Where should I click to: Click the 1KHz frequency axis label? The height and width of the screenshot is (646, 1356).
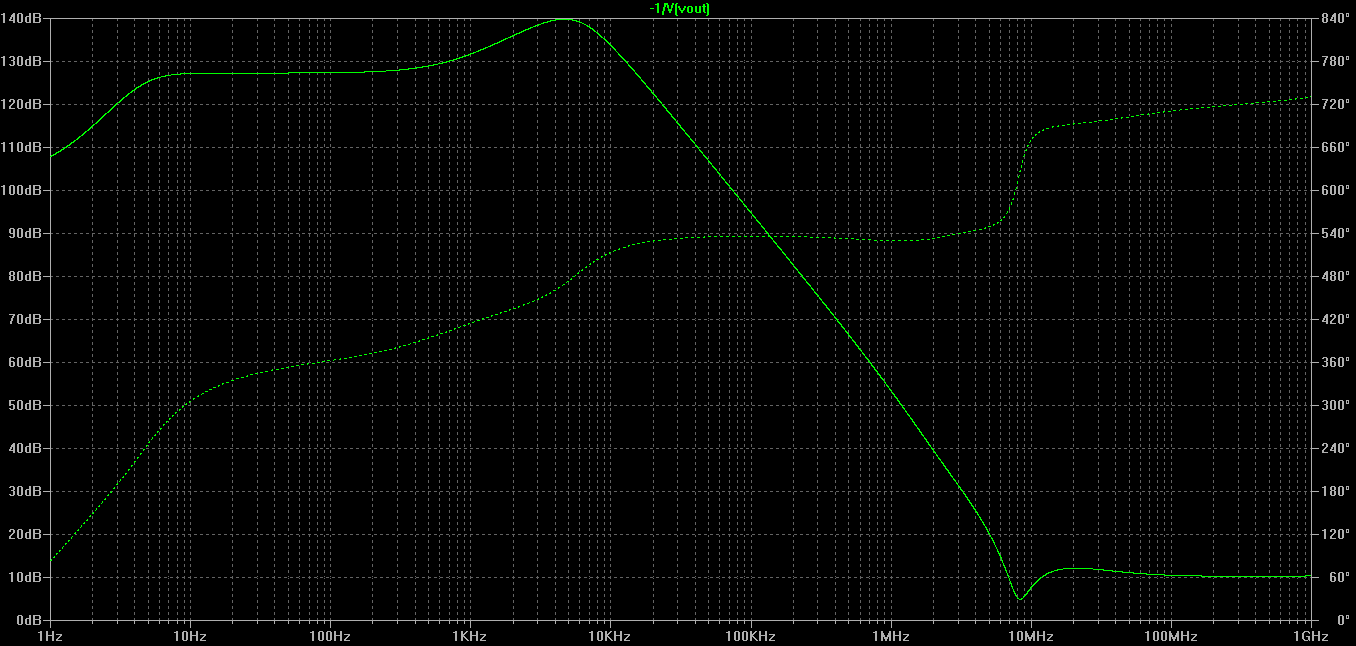point(470,636)
